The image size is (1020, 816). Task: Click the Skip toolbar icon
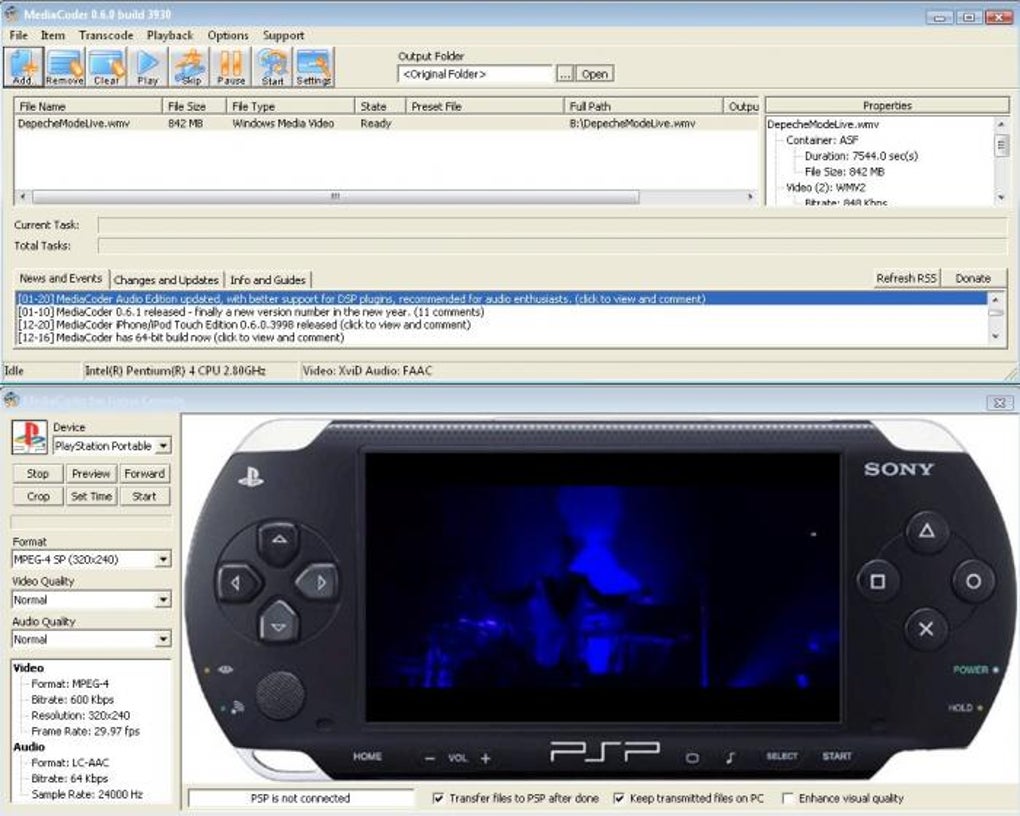pyautogui.click(x=190, y=67)
